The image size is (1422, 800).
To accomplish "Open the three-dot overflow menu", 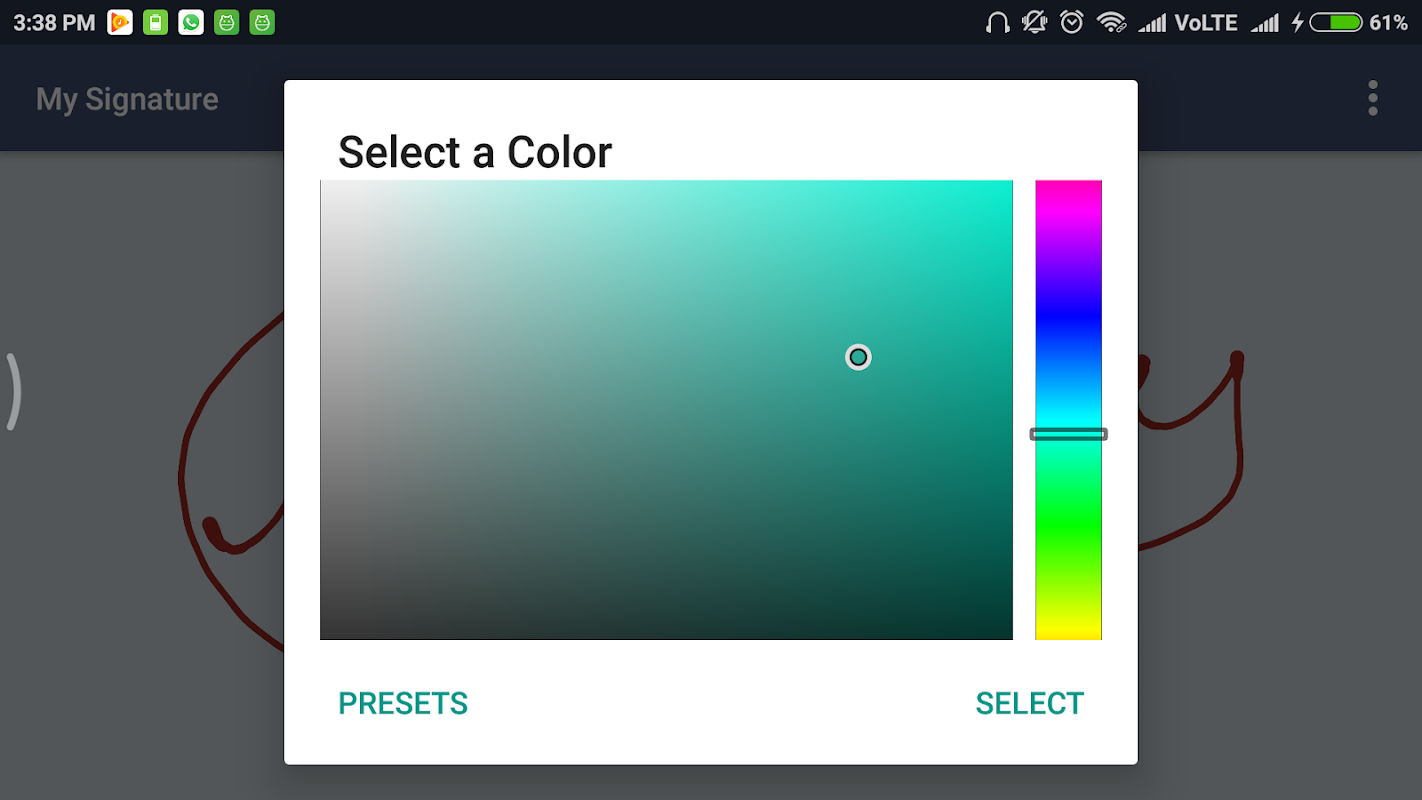I will coord(1372,98).
